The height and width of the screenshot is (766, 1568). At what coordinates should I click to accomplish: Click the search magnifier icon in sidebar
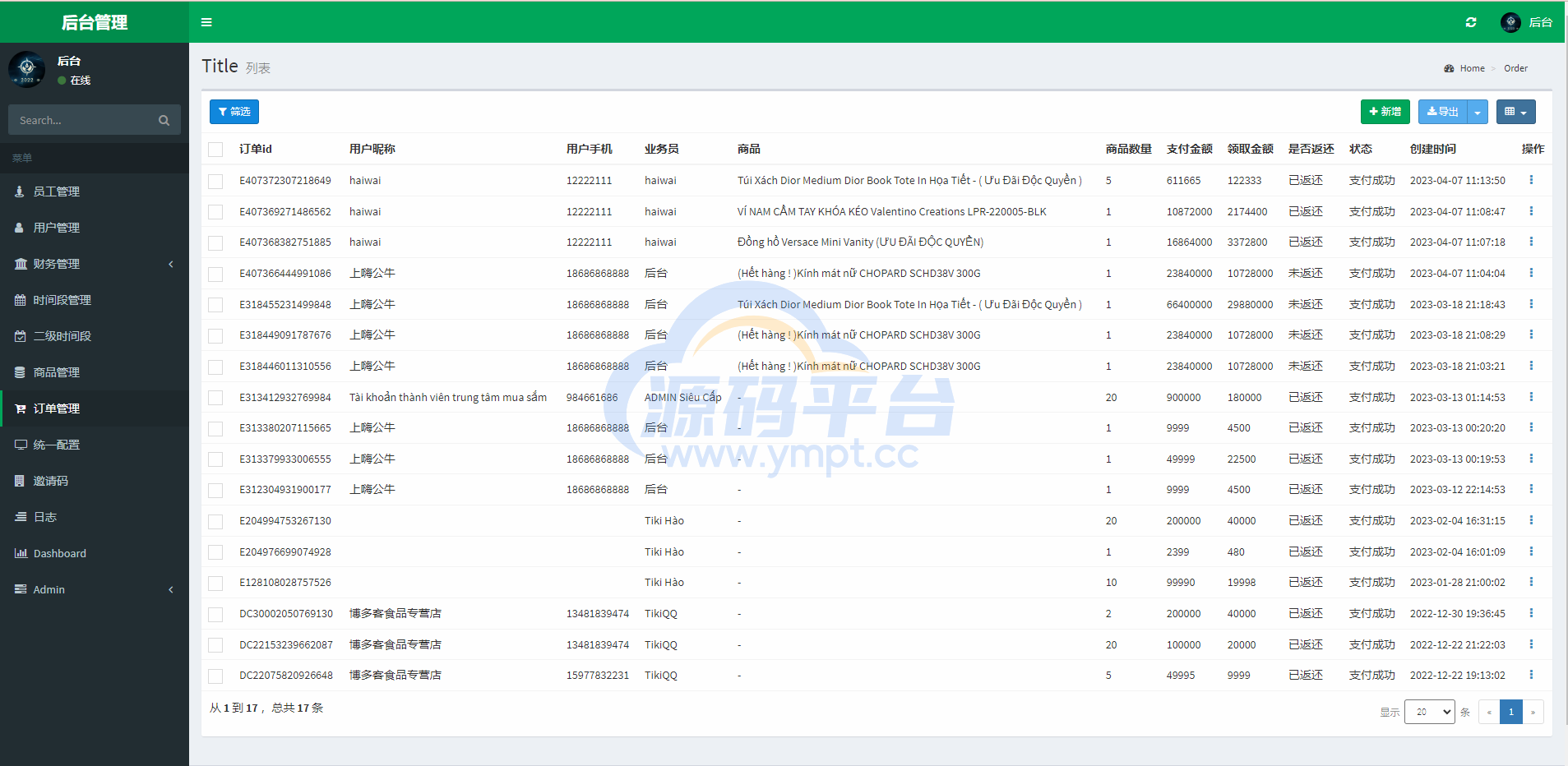(164, 120)
